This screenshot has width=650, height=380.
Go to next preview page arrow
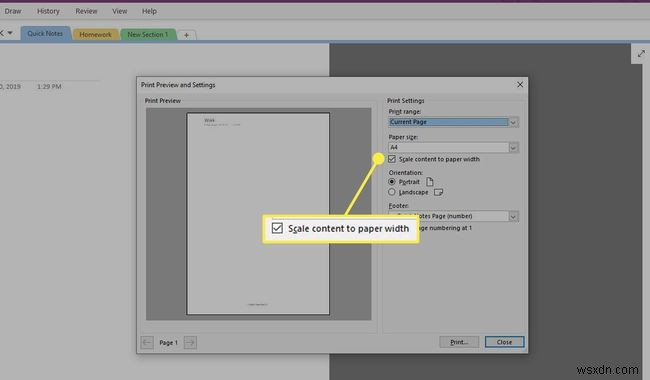(190, 342)
